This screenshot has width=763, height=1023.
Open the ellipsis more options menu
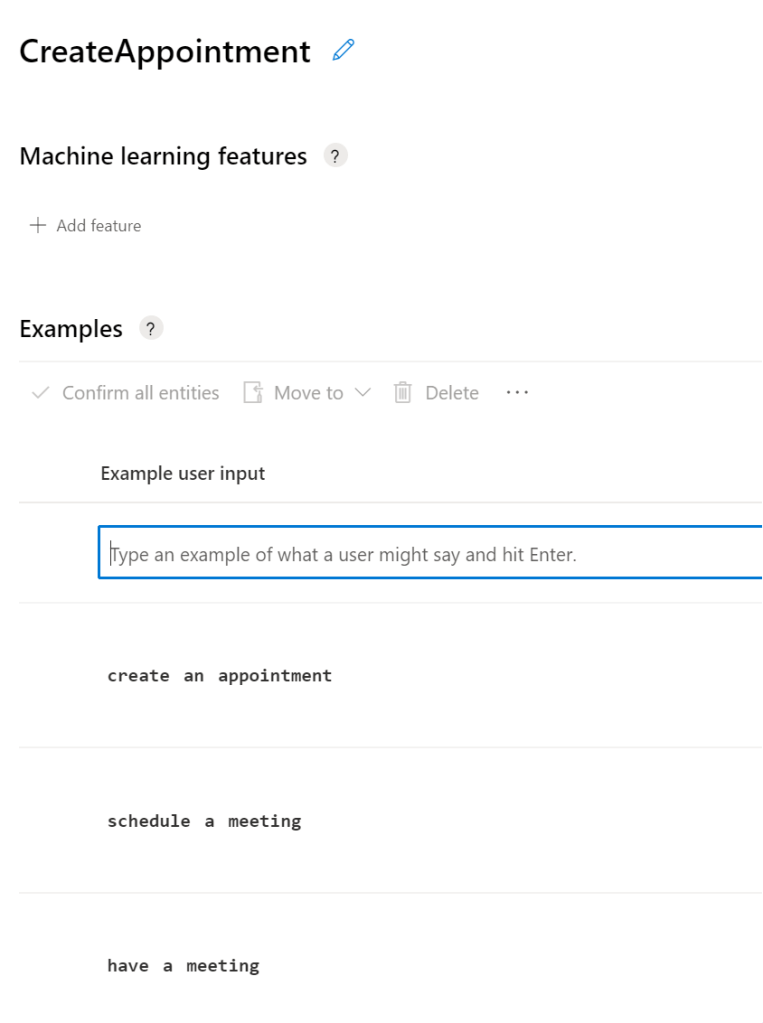click(517, 392)
